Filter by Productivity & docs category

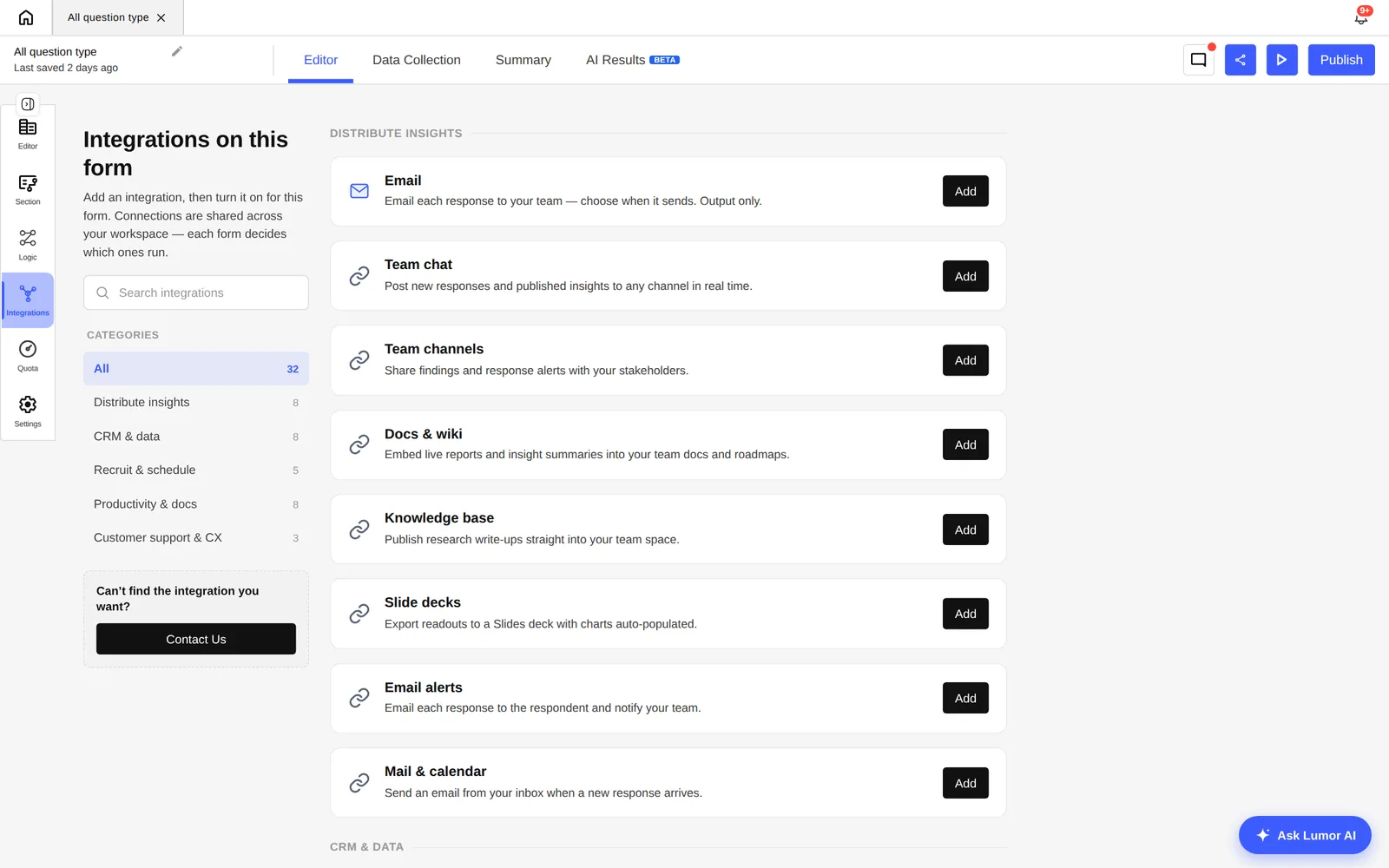pyautogui.click(x=196, y=504)
